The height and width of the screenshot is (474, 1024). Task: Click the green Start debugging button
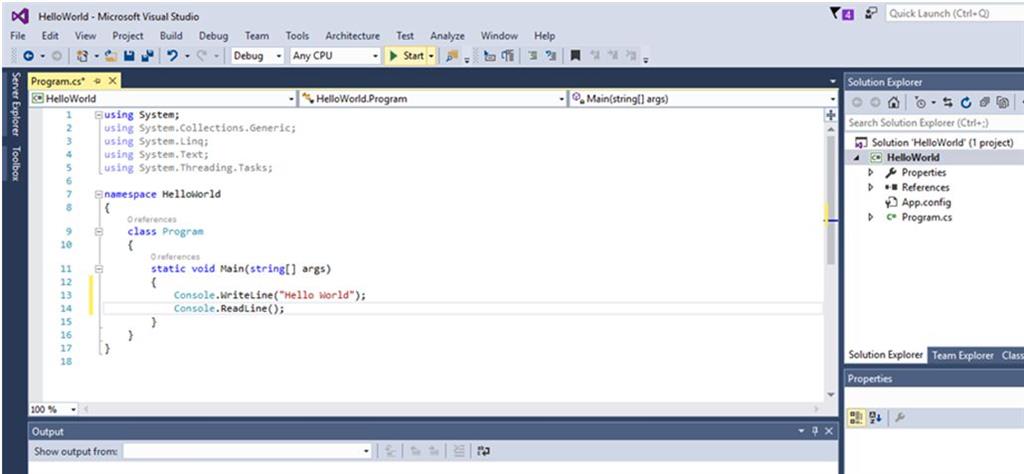point(406,56)
